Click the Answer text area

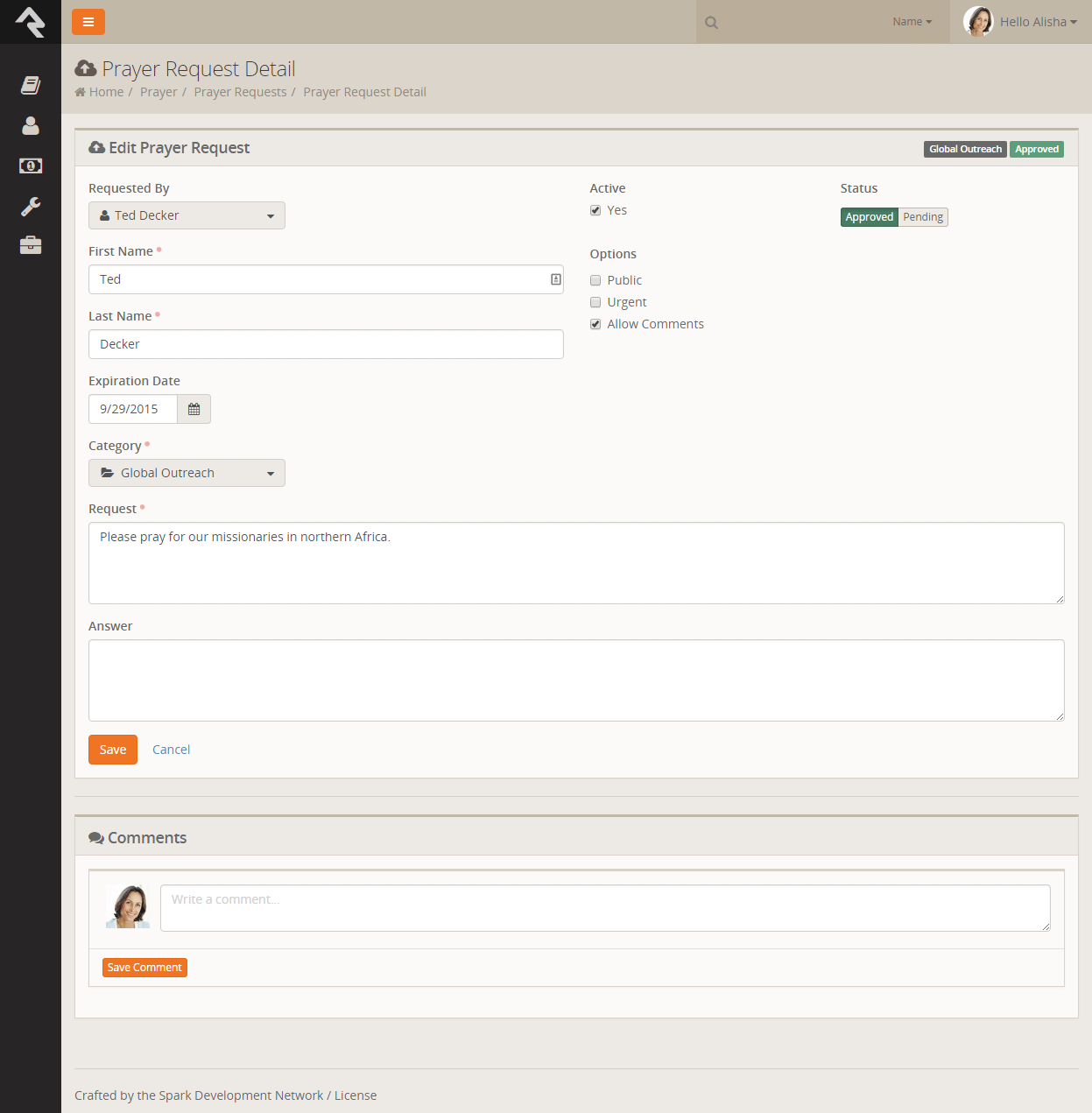tap(576, 680)
